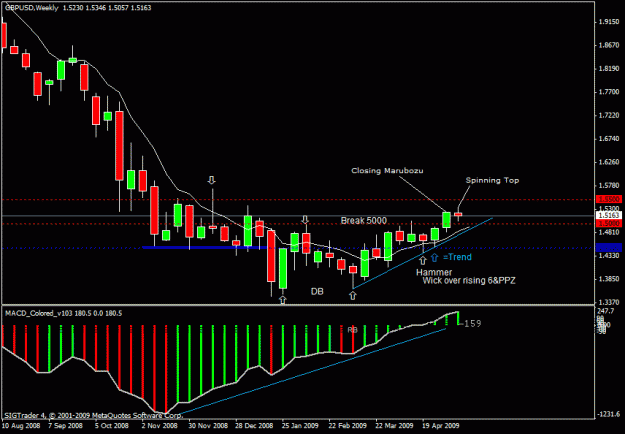This screenshot has height=434, width=625.
Task: Select the down arrow above the 30 Nov 2008 wick
Action: [212, 180]
